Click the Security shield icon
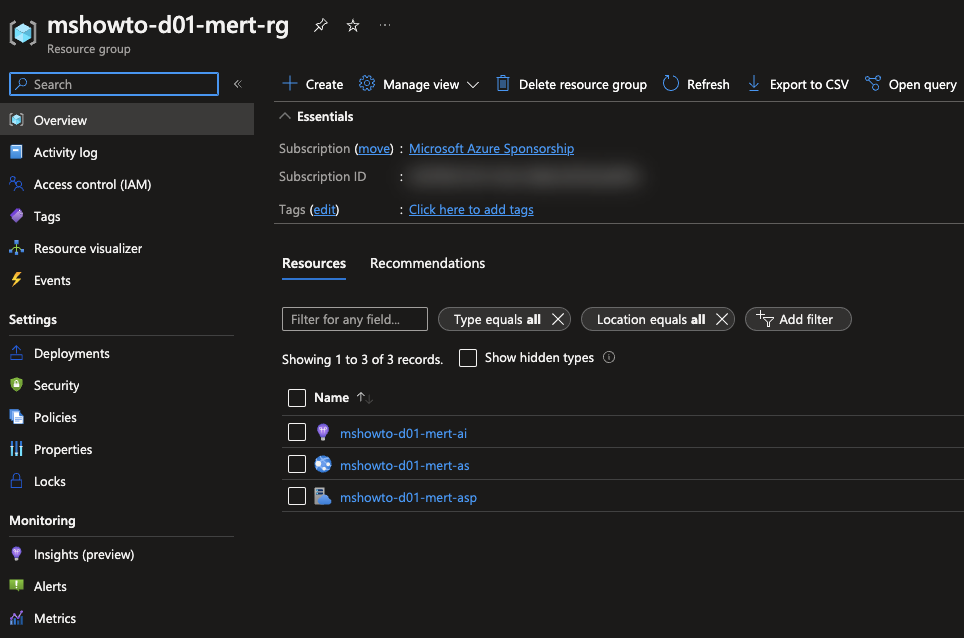Screen dimensions: 964x638 [x=17, y=385]
